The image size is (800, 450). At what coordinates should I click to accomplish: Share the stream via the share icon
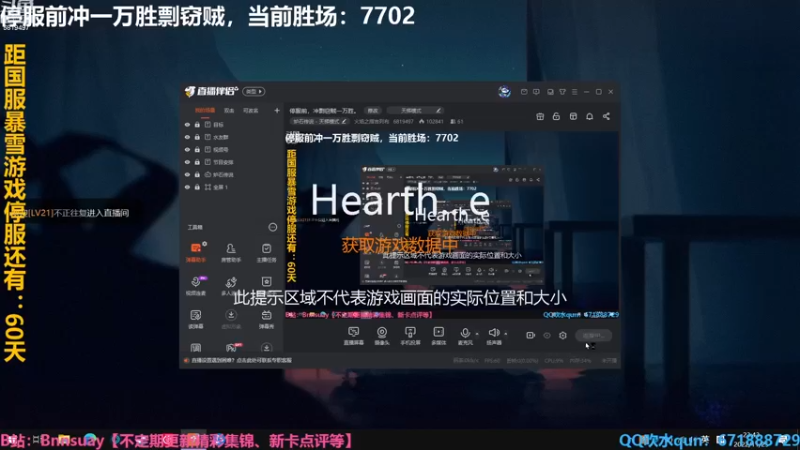606,116
